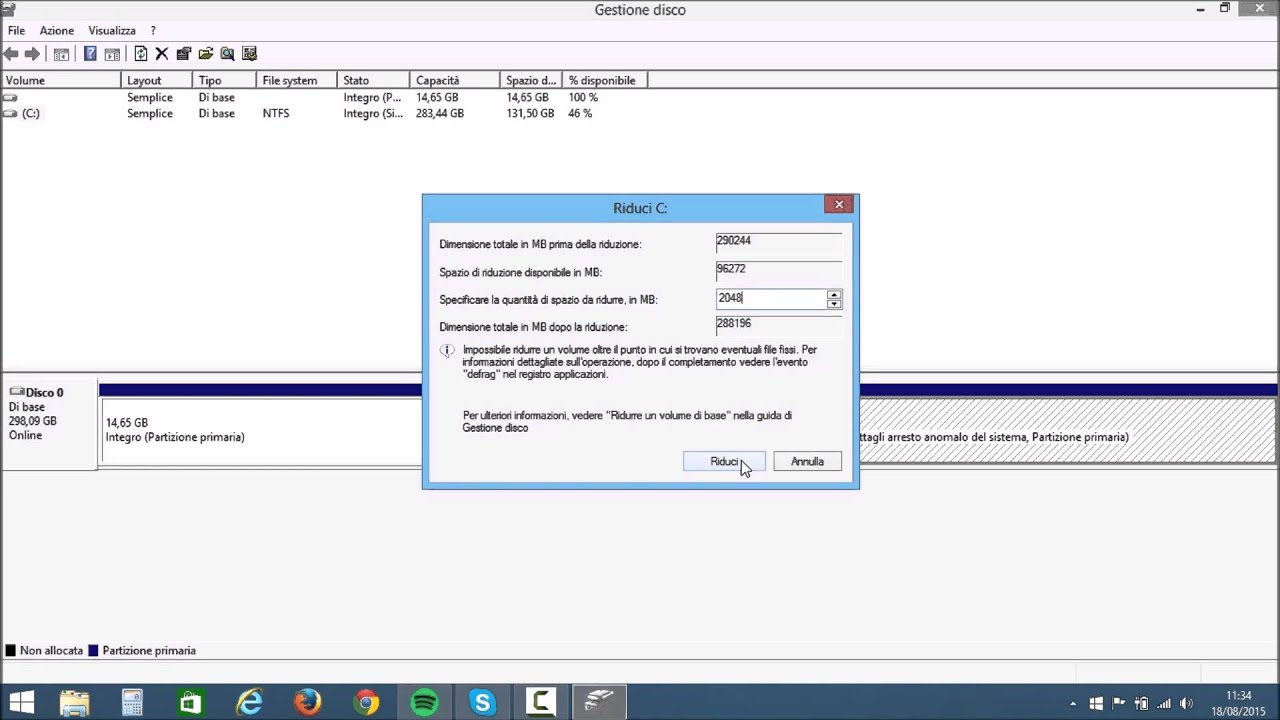The image size is (1280, 720).
Task: Click the Back arrow in the toolbar
Action: [x=11, y=54]
